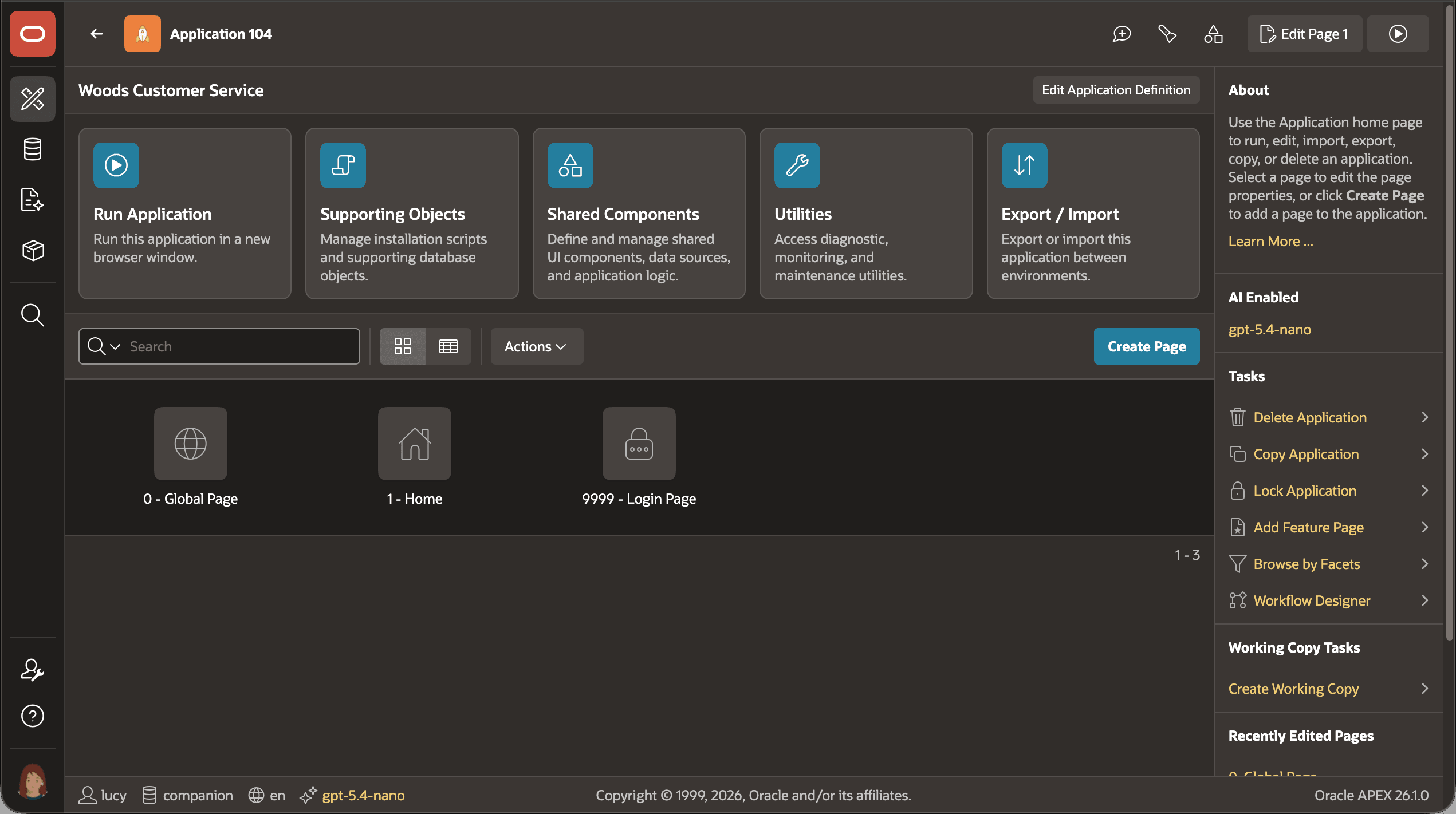The height and width of the screenshot is (814, 1456).
Task: Open the 1 - Home page icon
Action: click(x=415, y=444)
